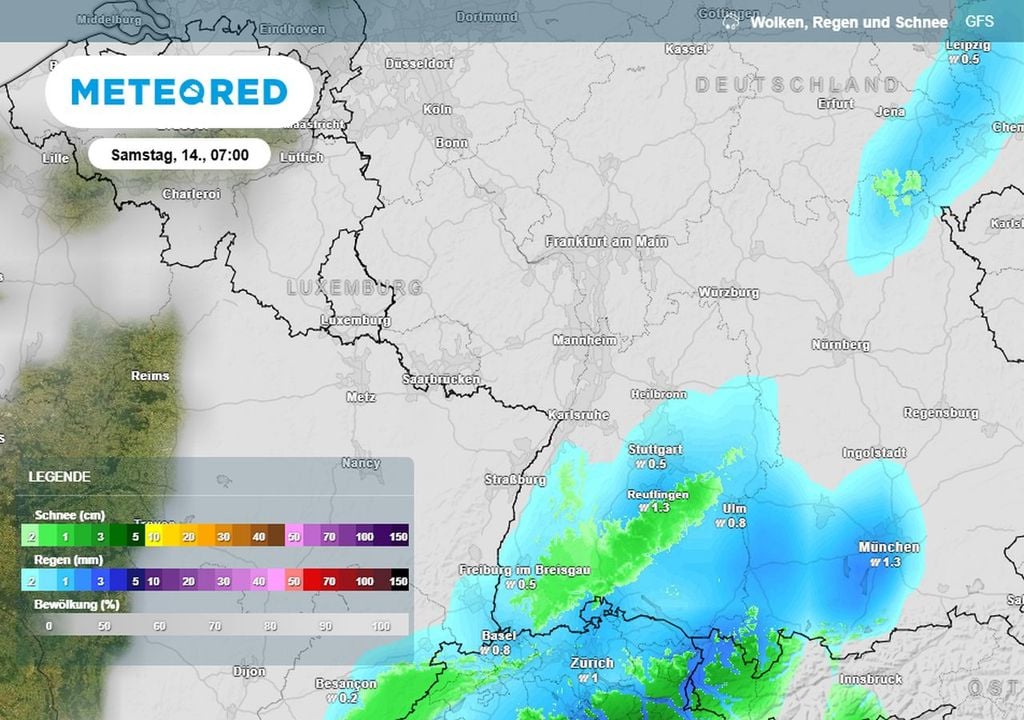Click the wind icon under München

(x=877, y=563)
